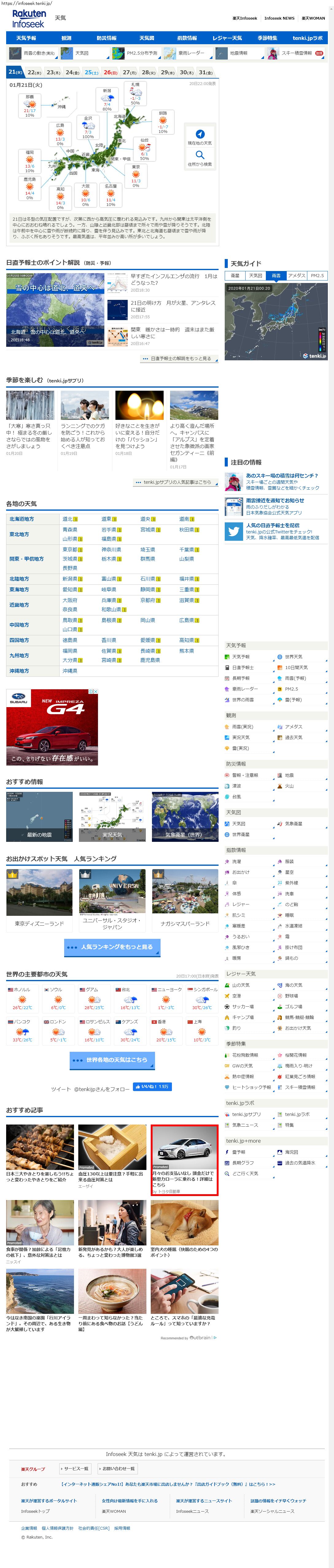Click the Twitter bird icon in 注目の情報
Viewport: 334px width, 1568px height.
tap(234, 531)
